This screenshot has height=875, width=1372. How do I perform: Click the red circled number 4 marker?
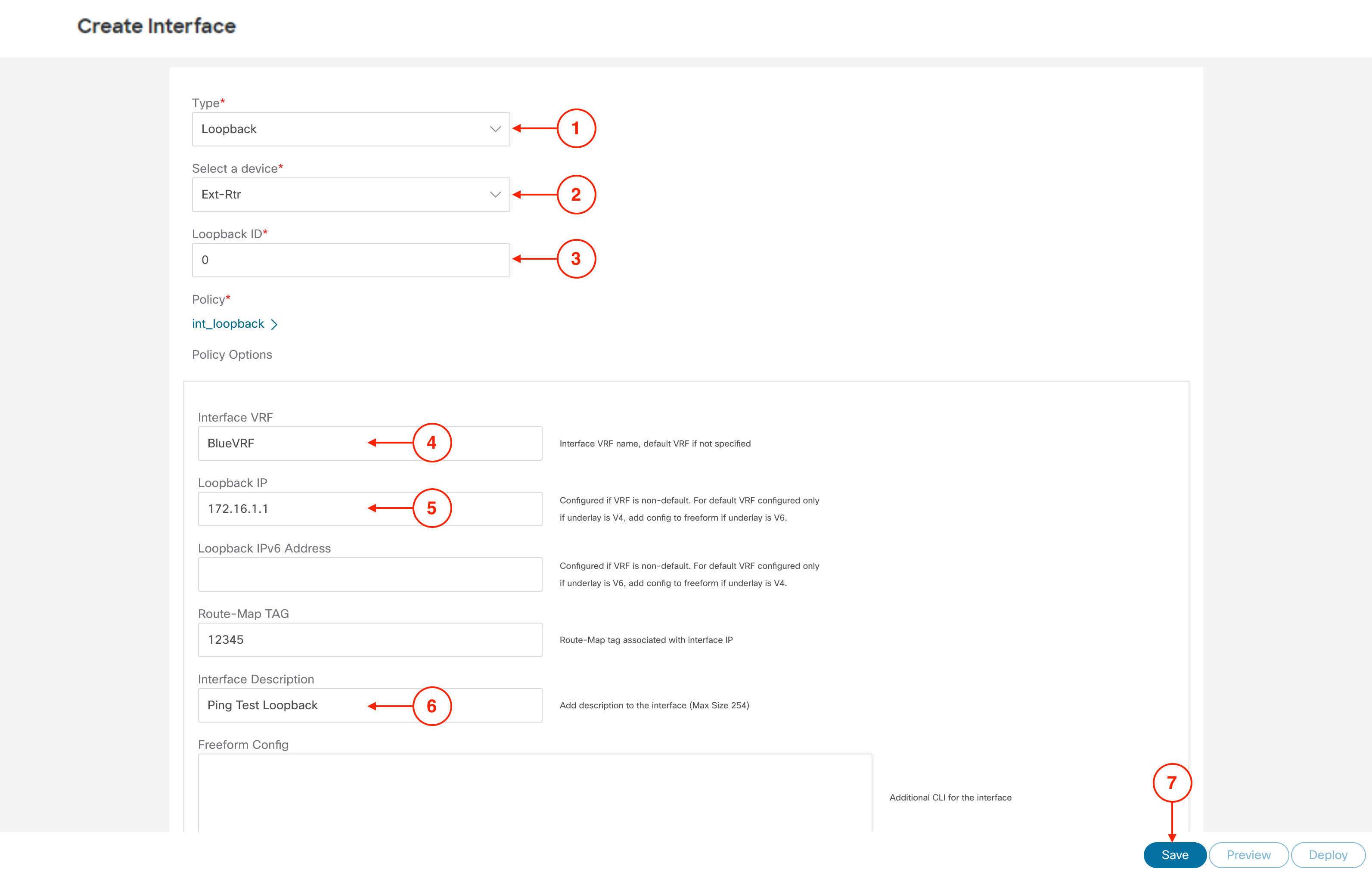coord(432,443)
